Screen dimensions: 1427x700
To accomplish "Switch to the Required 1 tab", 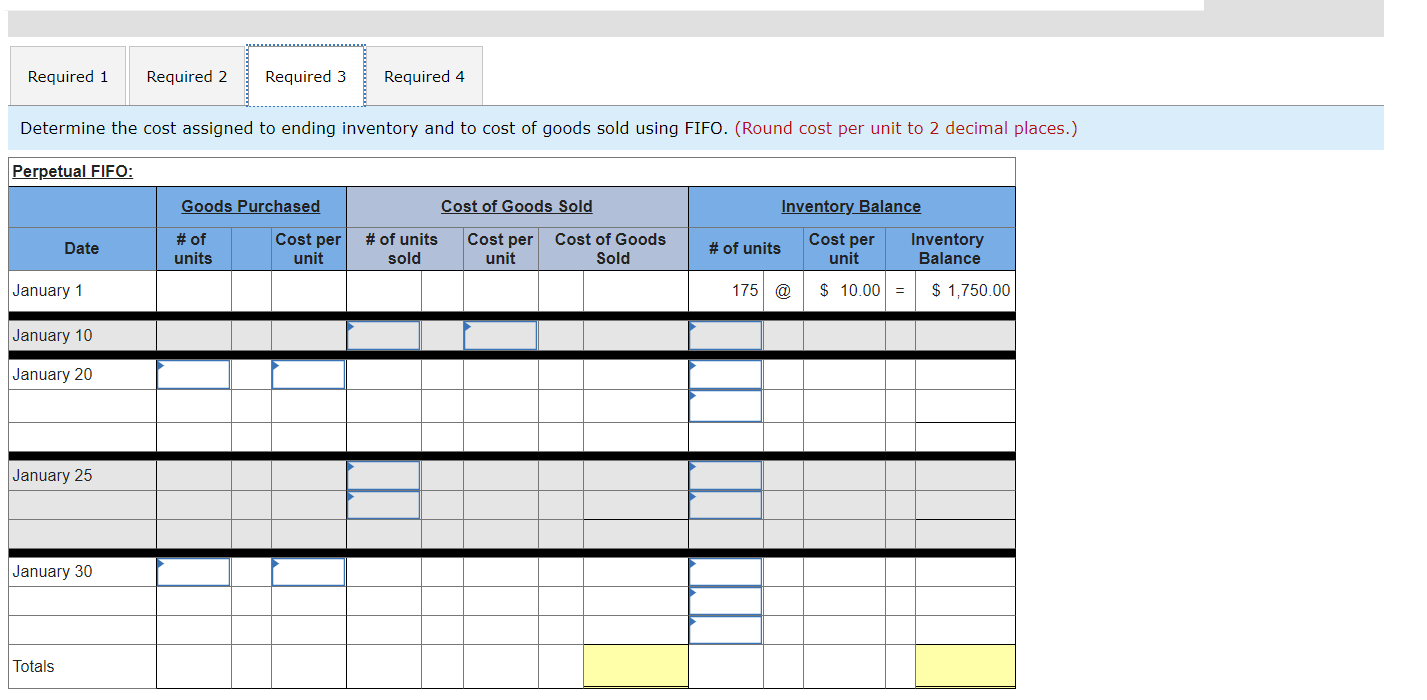I will 67,75.
